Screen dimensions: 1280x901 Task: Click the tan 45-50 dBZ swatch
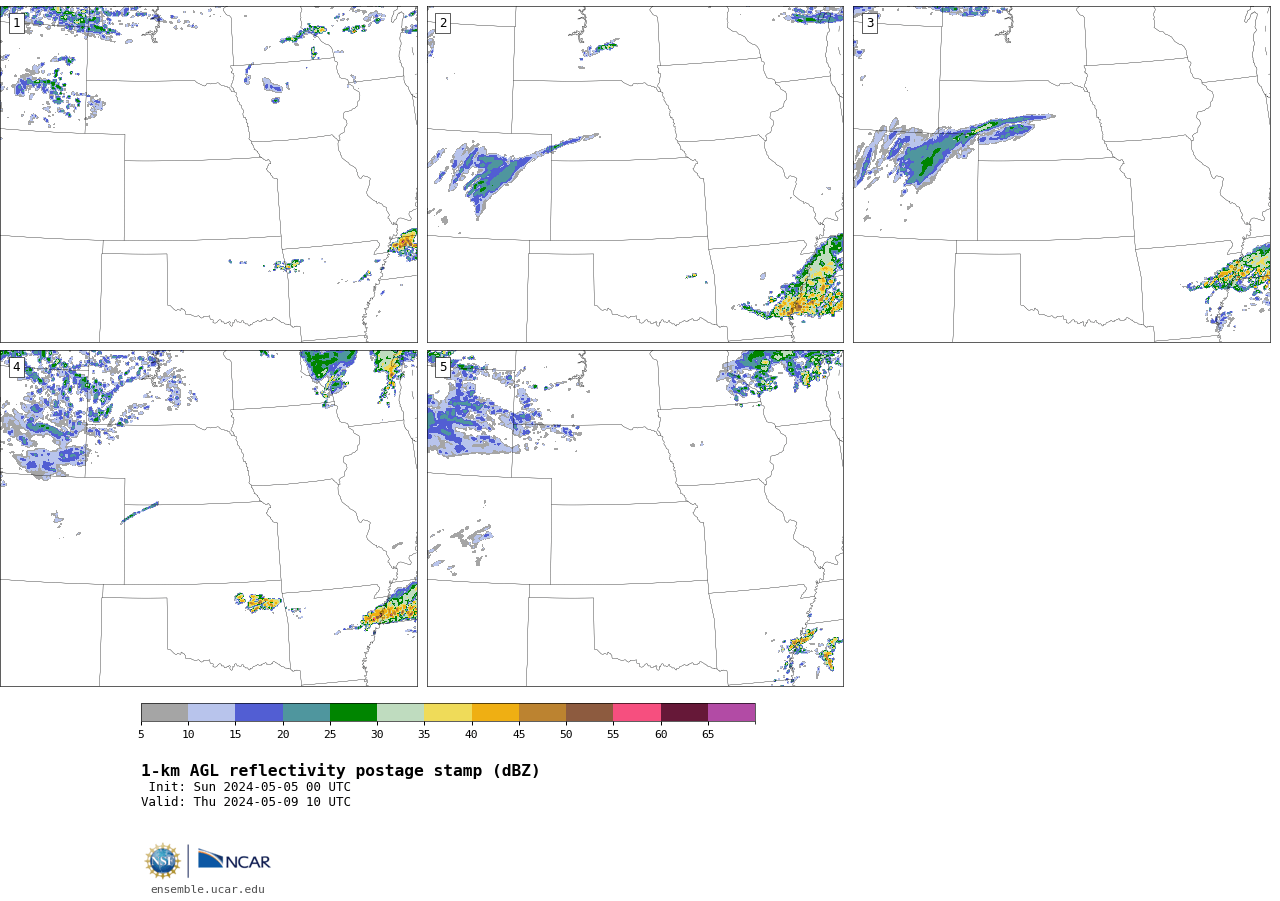click(542, 712)
